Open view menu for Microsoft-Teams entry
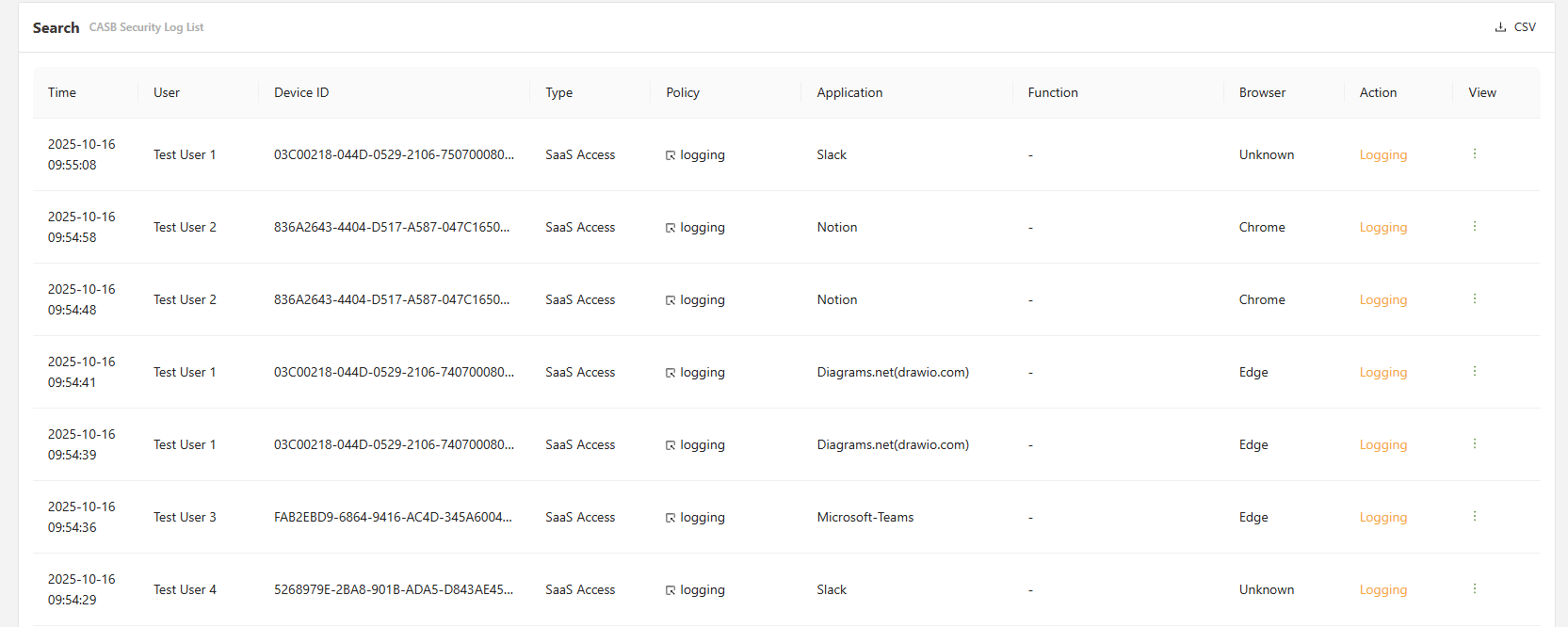 click(x=1475, y=516)
